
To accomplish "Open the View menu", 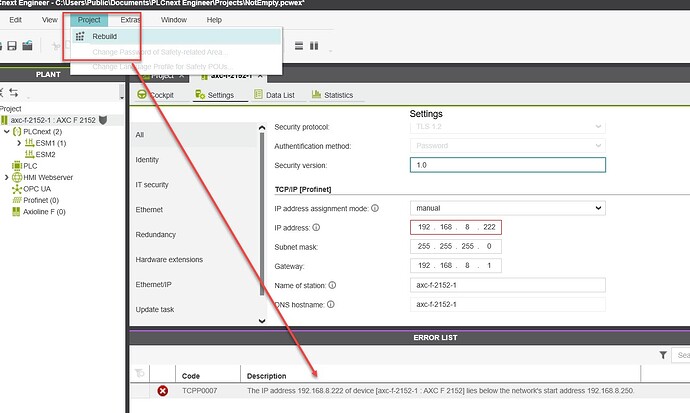I will pyautogui.click(x=50, y=20).
